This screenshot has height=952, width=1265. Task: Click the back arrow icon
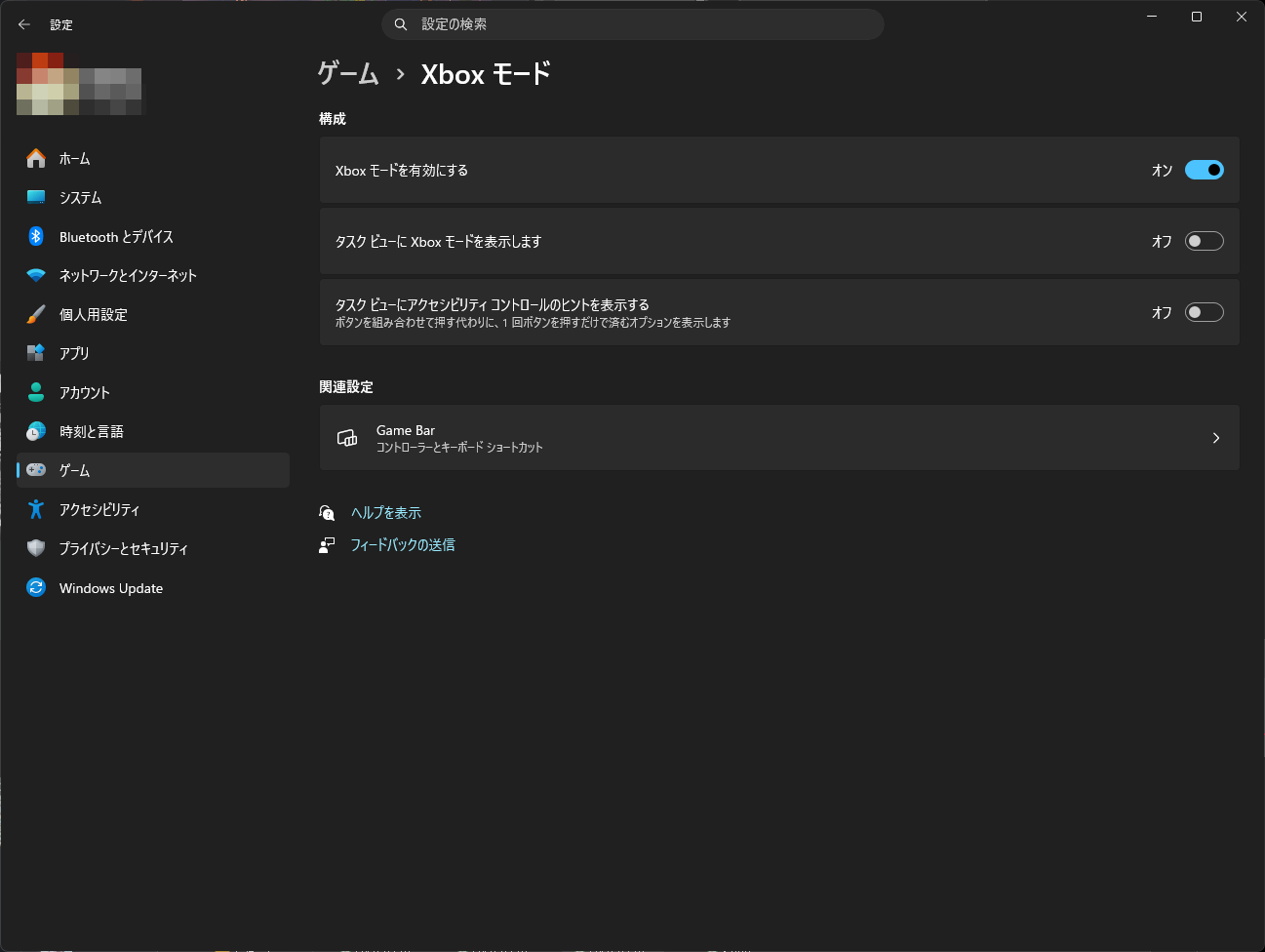pos(24,24)
